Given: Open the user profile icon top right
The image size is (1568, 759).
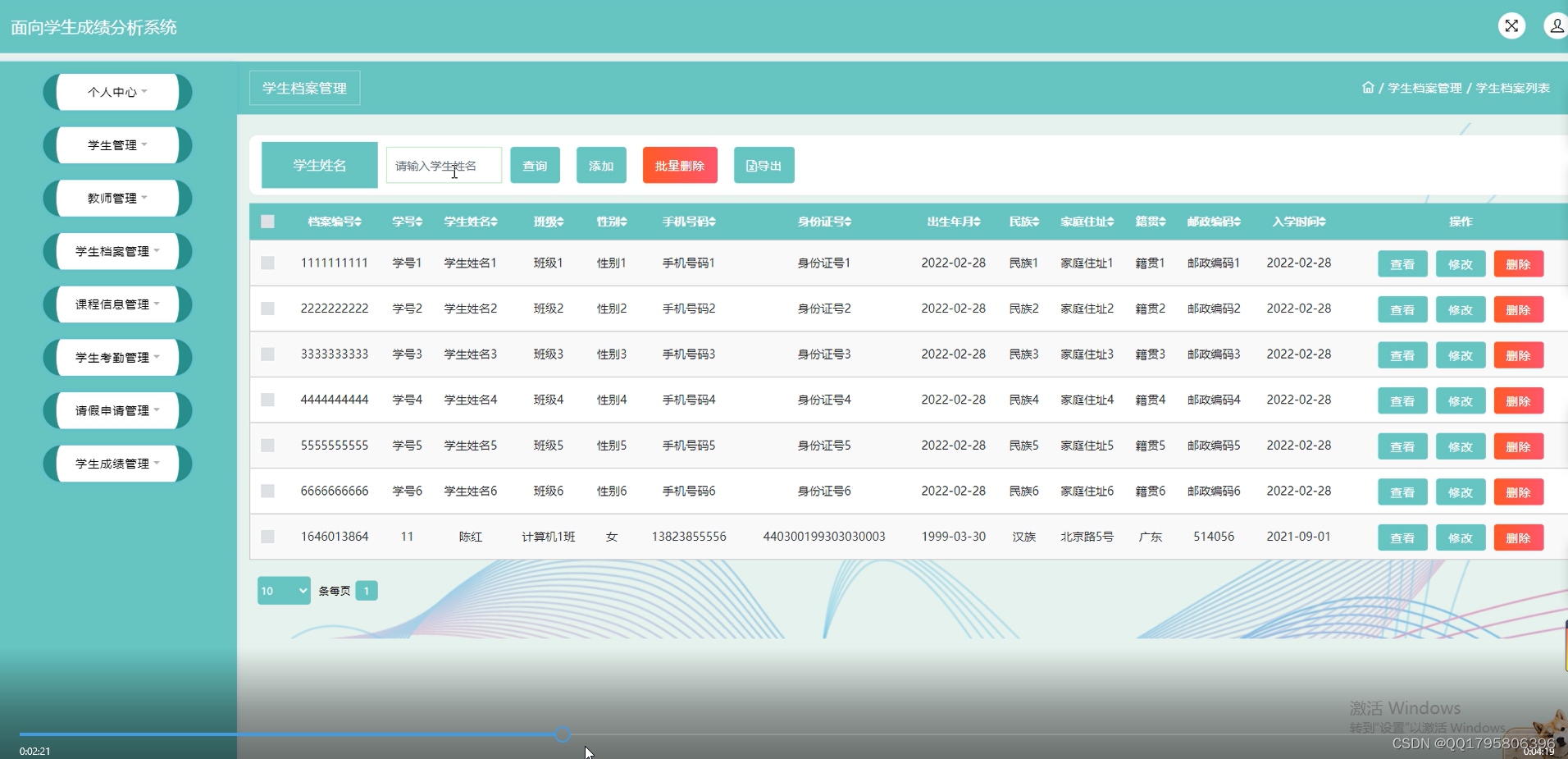Looking at the screenshot, I should (1555, 25).
